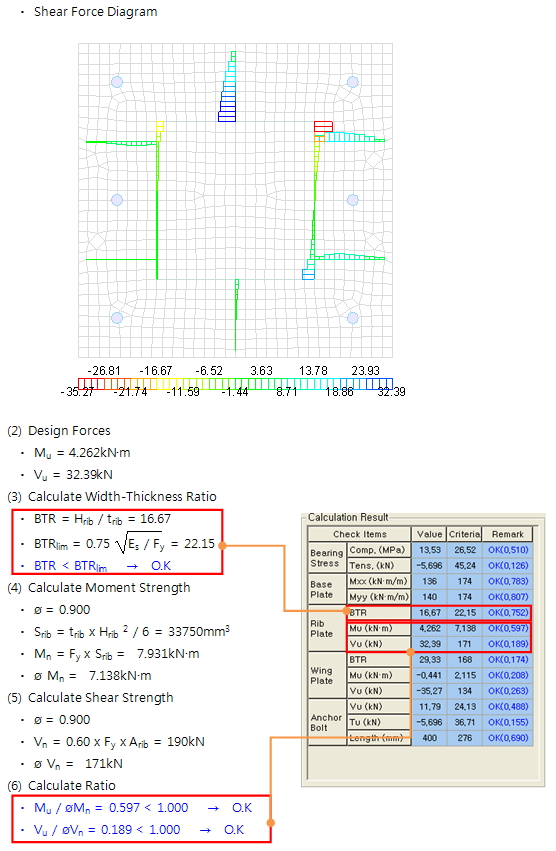This screenshot has width=556, height=851.
Task: Click the bottom-right anchor bolt circle
Action: pyautogui.click(x=352, y=317)
